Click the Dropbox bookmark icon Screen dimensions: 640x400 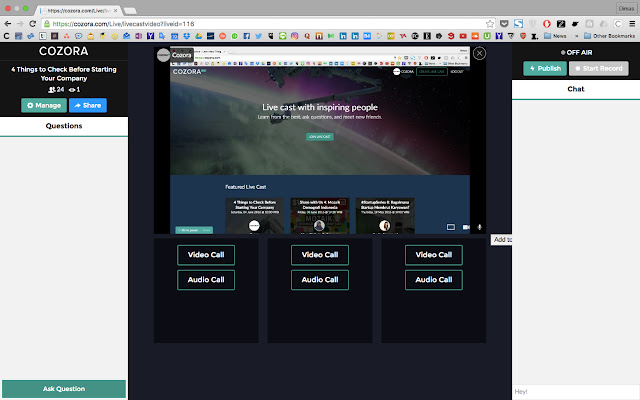[x=187, y=36]
